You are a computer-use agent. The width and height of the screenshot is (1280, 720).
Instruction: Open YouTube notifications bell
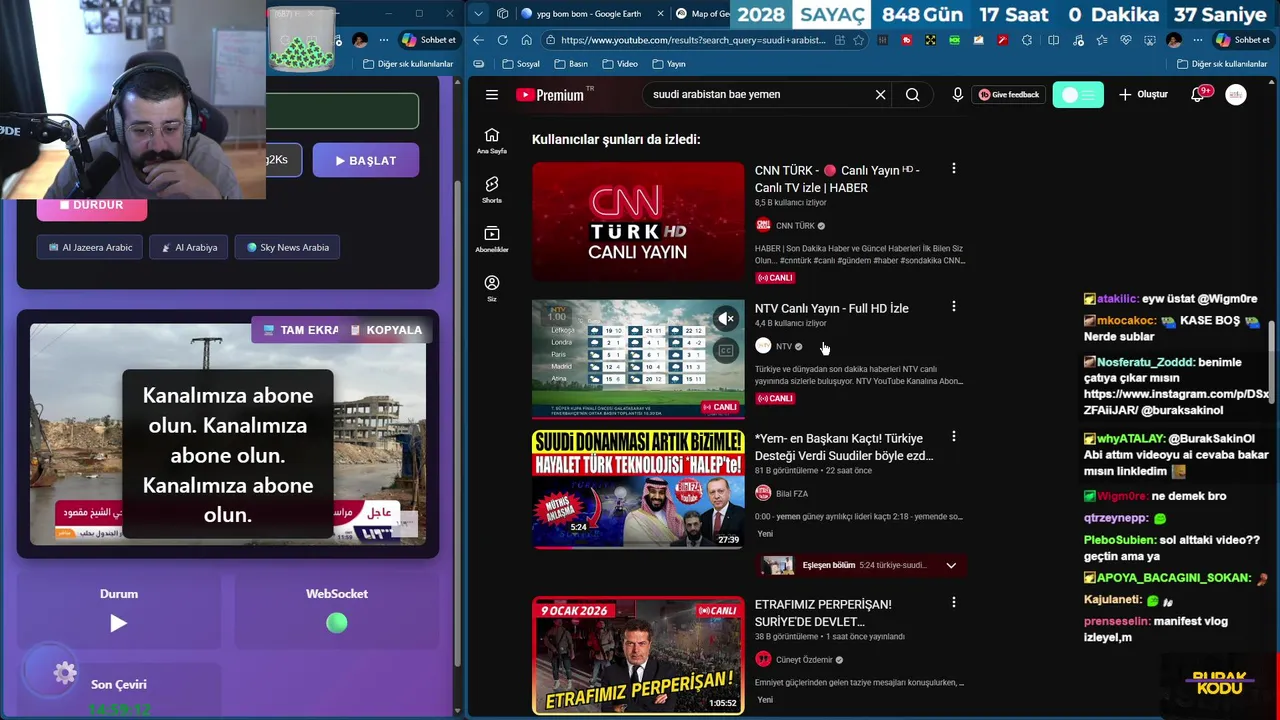click(1199, 94)
